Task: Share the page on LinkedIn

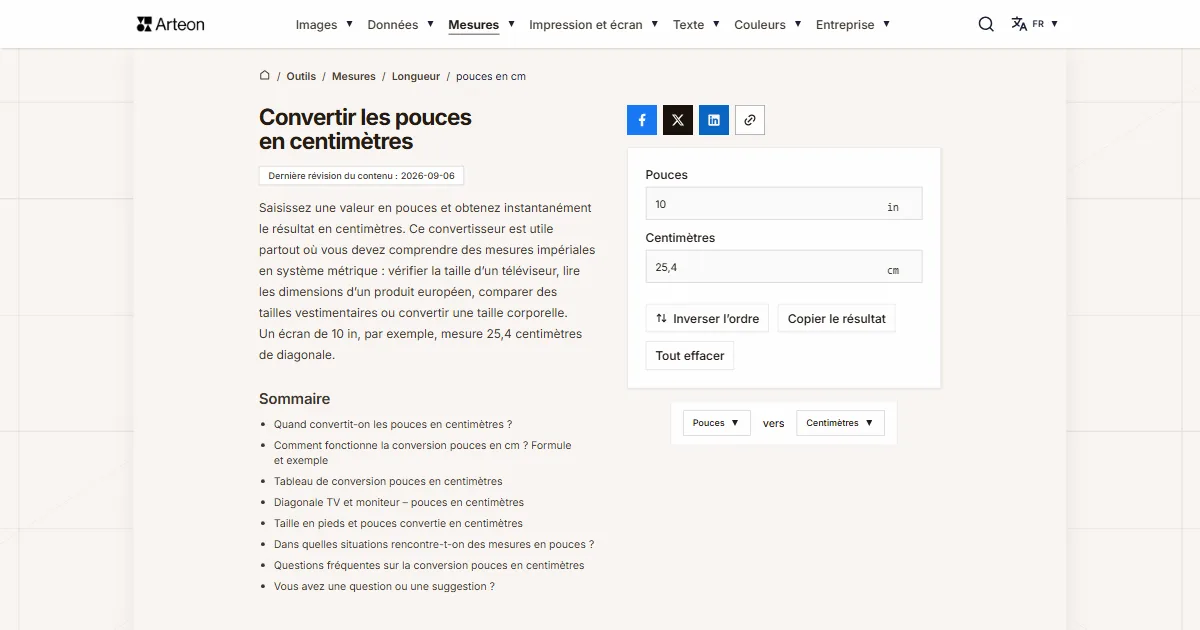Action: (714, 120)
